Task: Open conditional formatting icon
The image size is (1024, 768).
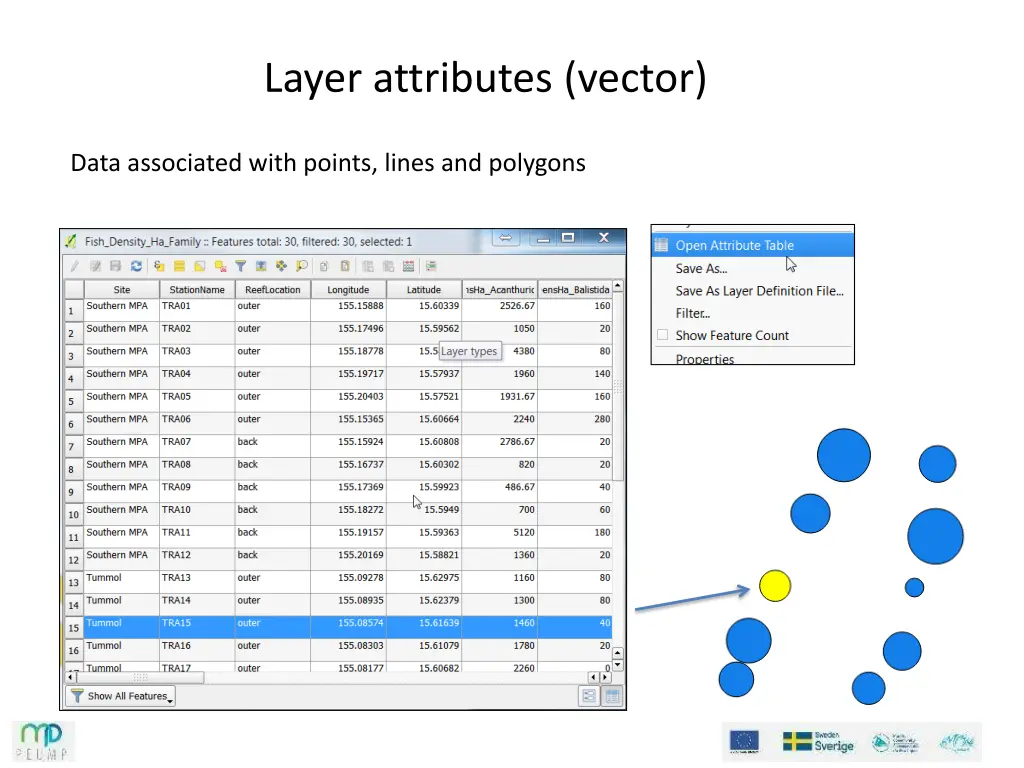Action: (x=431, y=266)
